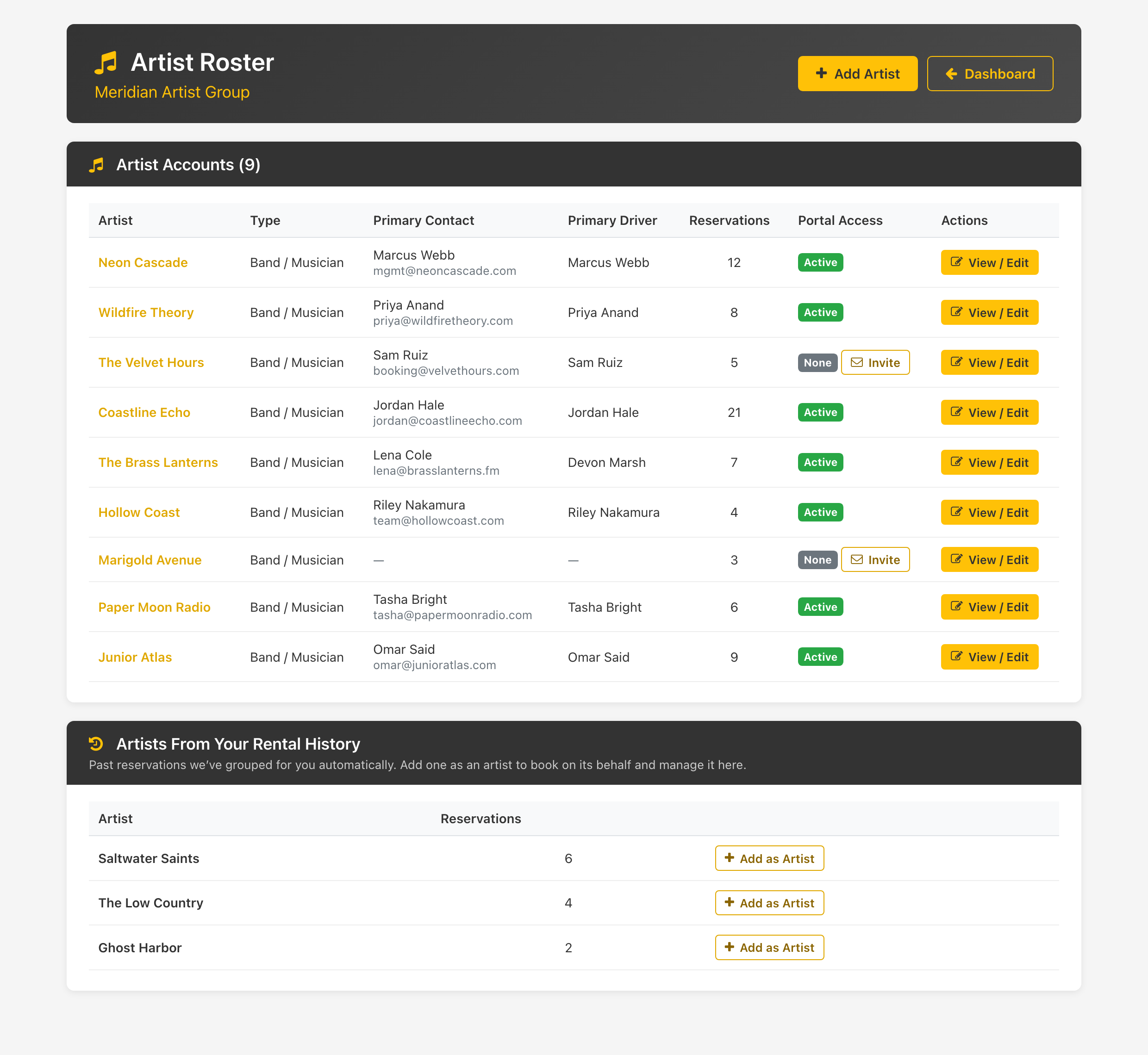Add Saltwater Saints as an artist
The image size is (1148, 1055).
tap(769, 859)
